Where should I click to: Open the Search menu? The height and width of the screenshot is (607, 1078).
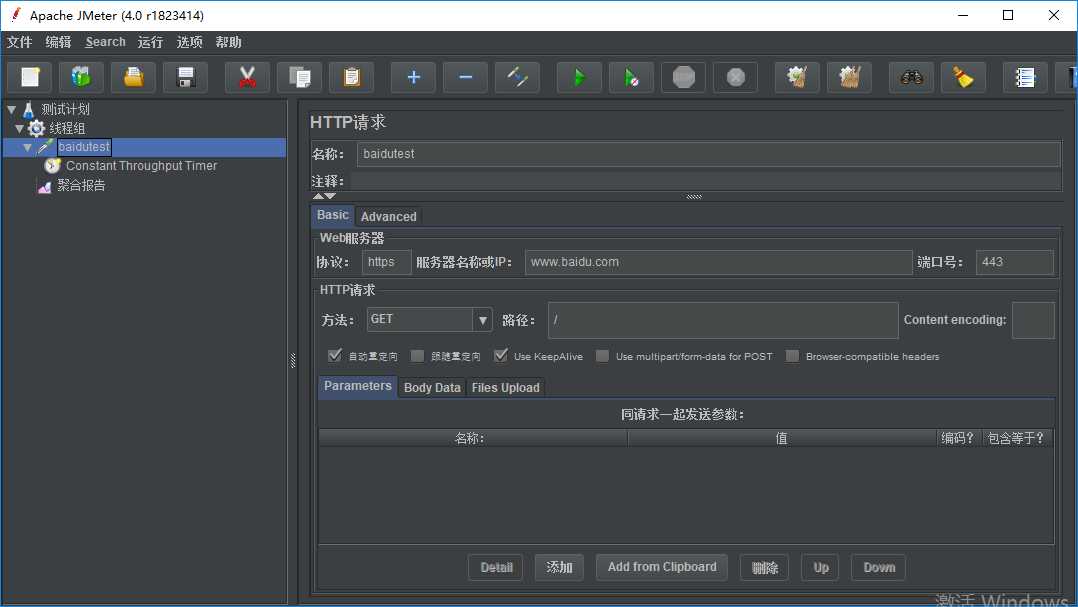coord(105,42)
